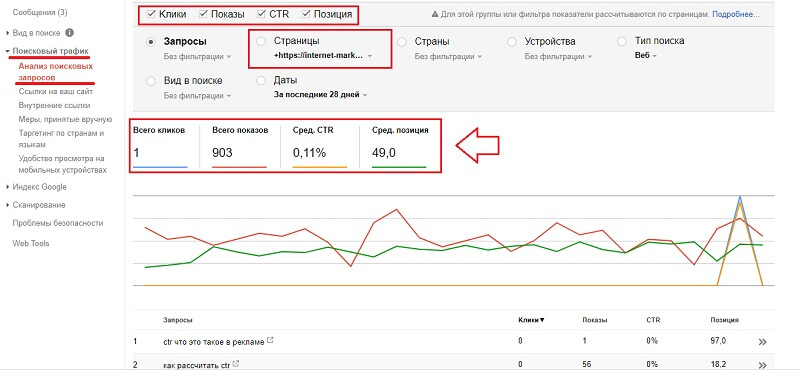
Task: Click warning triangle icon before filter notice
Action: (435, 14)
